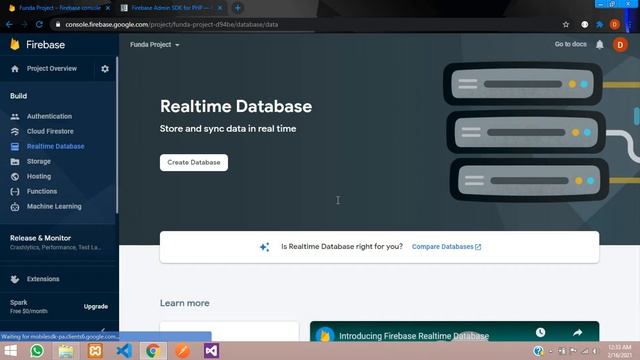Click the Functions brackets icon
Screen dimensions: 640x360
(x=15, y=191)
